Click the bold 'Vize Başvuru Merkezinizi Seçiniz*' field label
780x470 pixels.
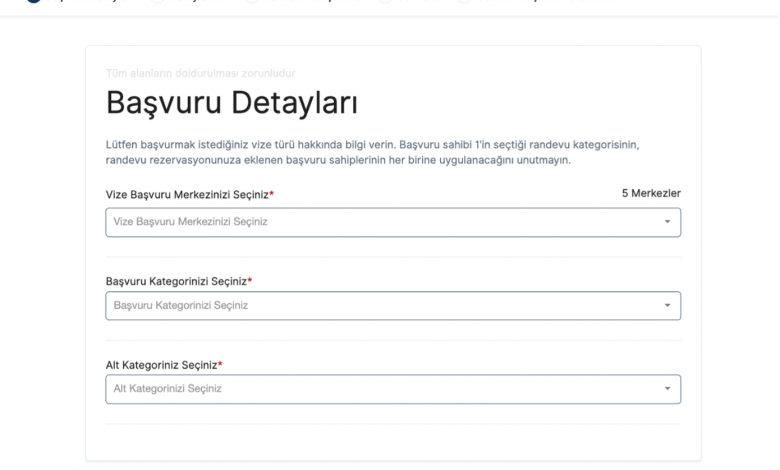190,194
